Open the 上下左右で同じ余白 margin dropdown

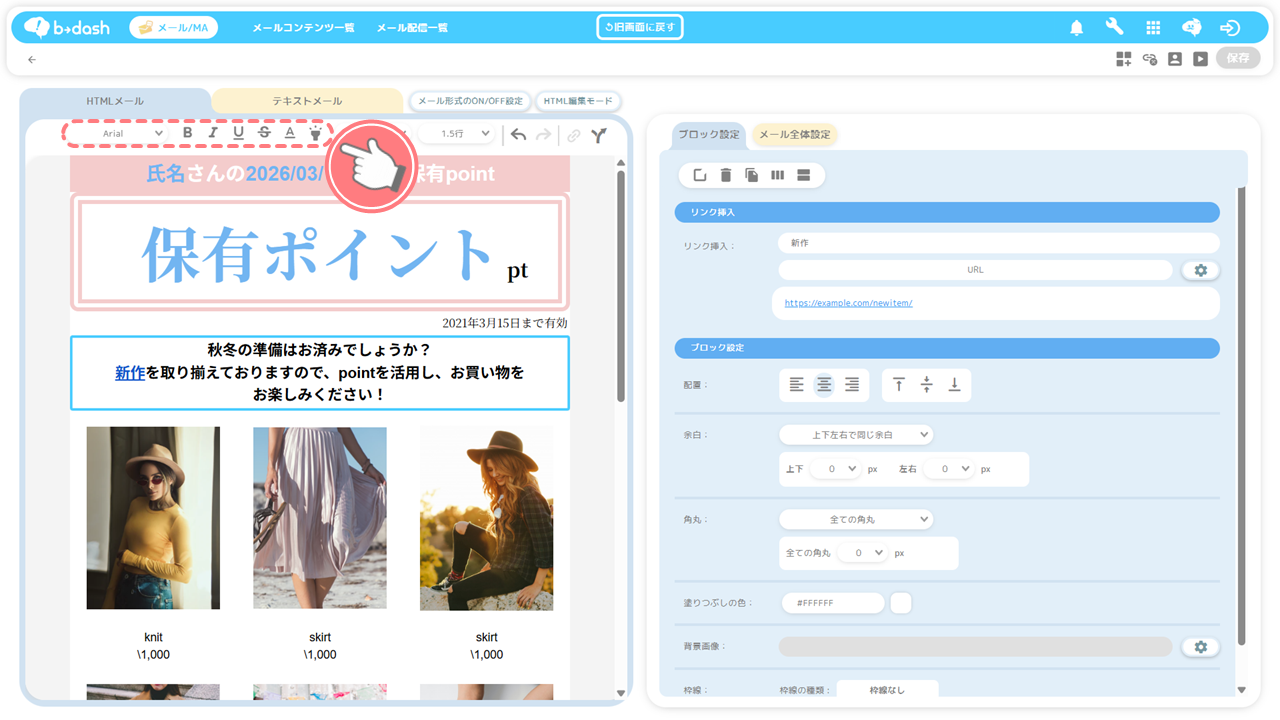[855, 435]
